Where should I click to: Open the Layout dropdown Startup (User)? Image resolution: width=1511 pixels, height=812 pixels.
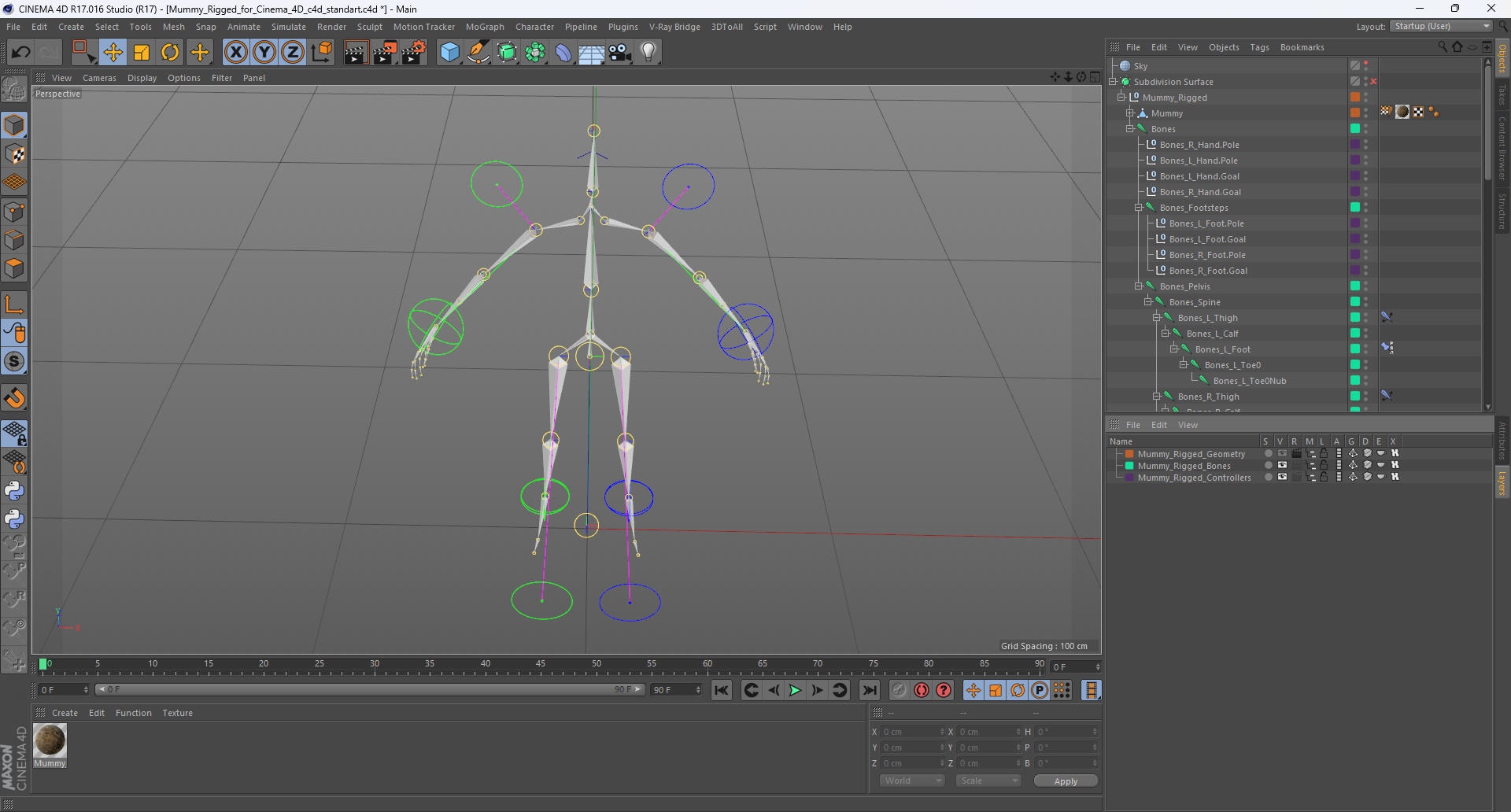coord(1441,26)
